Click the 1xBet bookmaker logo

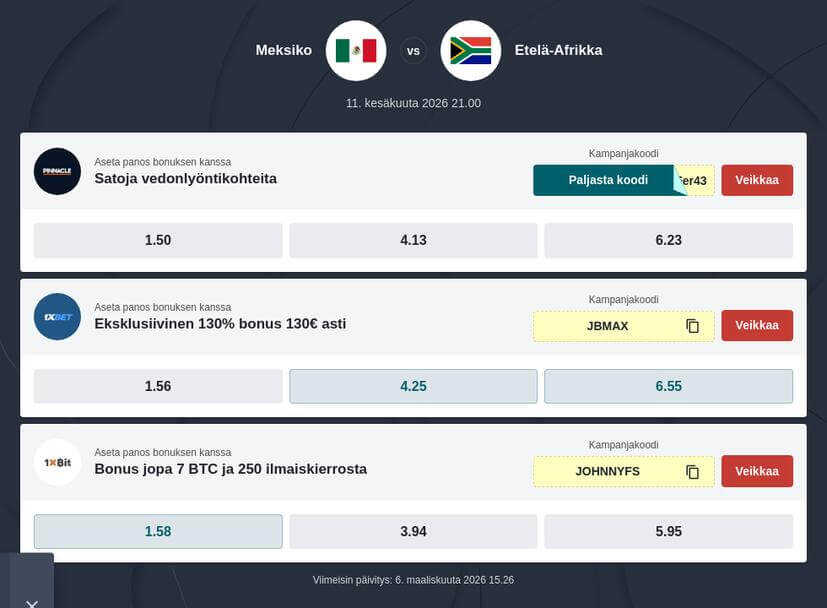click(57, 317)
